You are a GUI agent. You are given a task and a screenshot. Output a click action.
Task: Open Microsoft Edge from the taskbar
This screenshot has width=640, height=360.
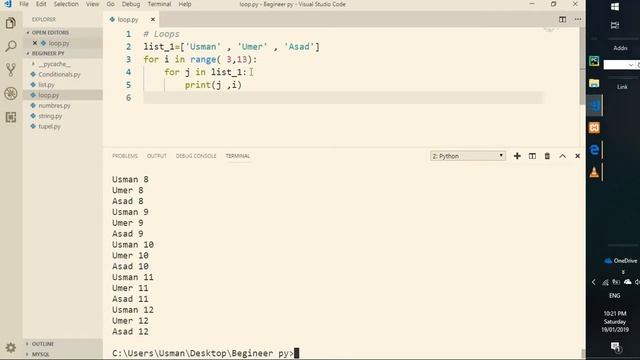[x=594, y=150]
